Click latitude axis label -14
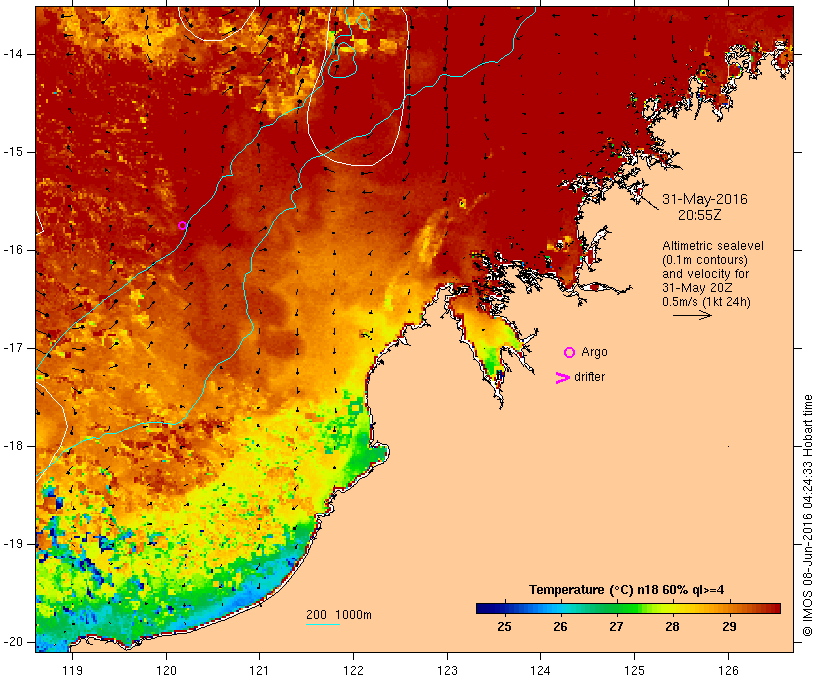Image resolution: width=820 pixels, height=680 pixels. (x=13, y=54)
